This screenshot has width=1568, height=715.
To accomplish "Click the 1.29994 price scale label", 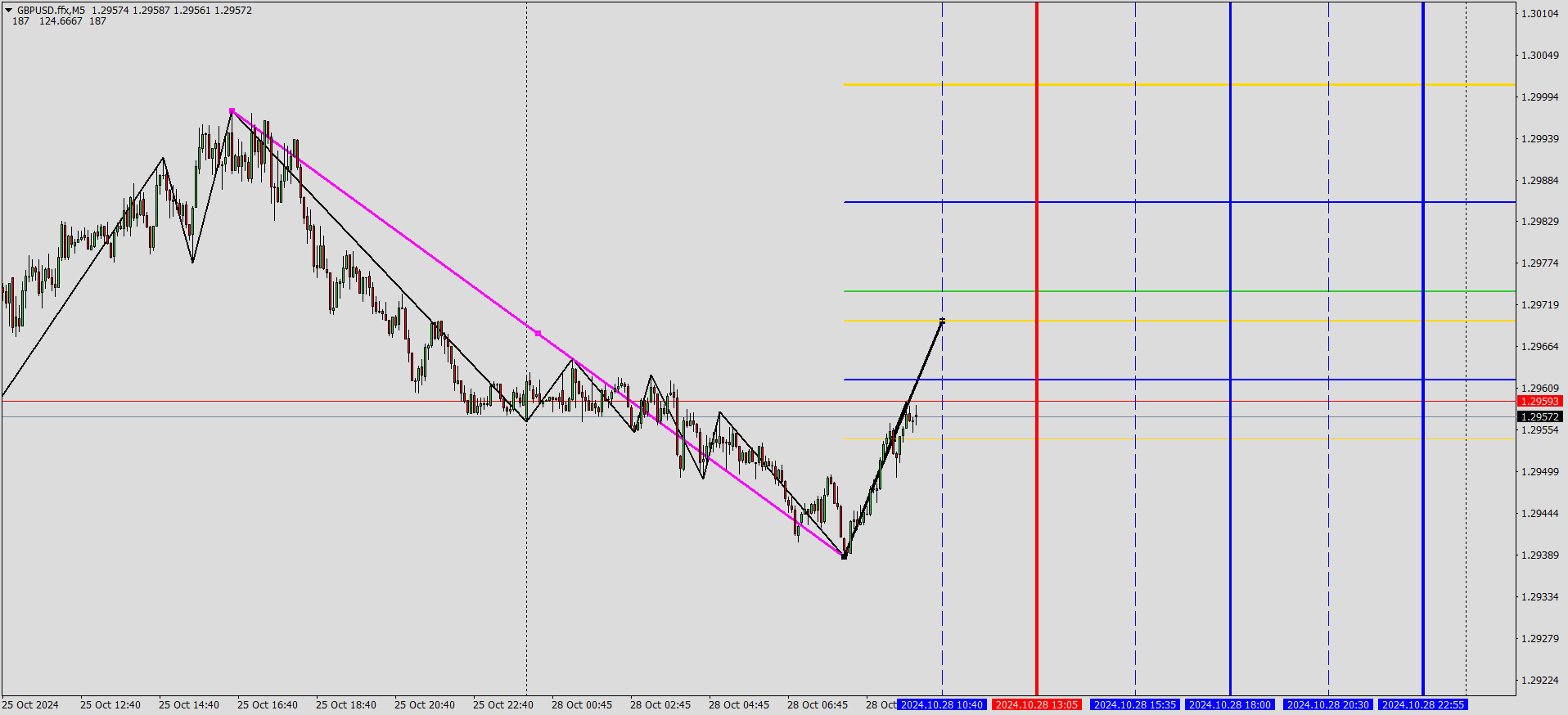I will coord(1540,97).
